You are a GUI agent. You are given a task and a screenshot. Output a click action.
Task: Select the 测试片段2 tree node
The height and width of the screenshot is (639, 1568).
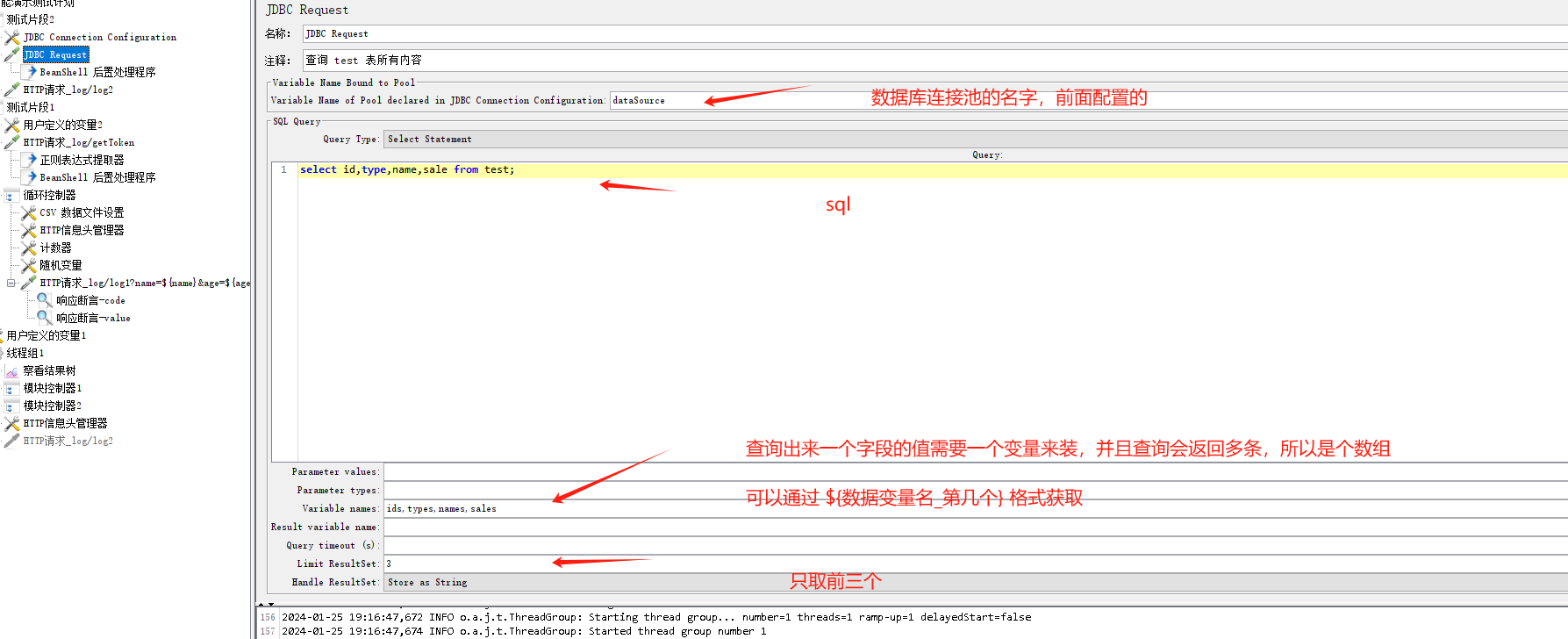click(x=31, y=19)
